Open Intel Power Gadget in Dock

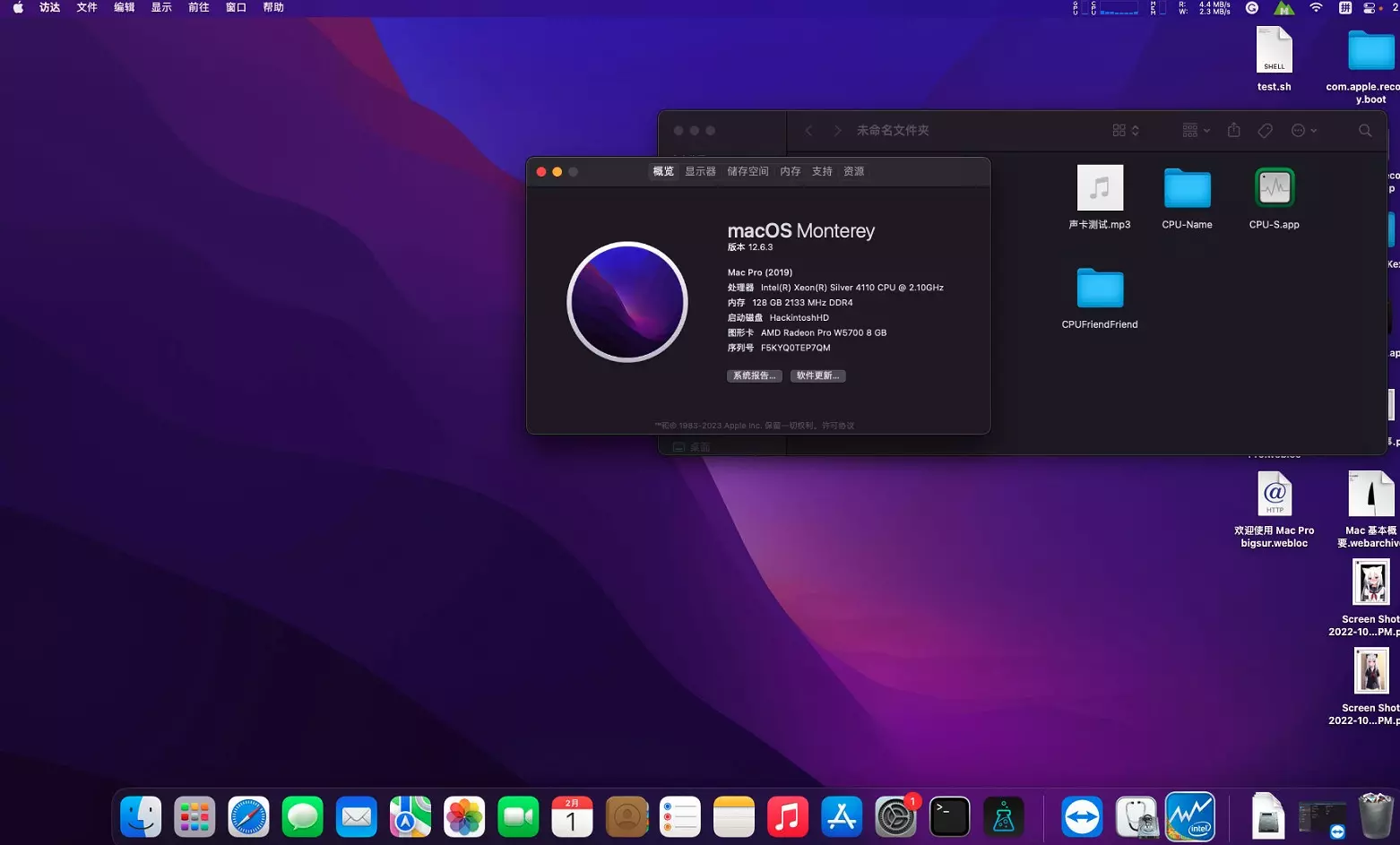[1190, 816]
